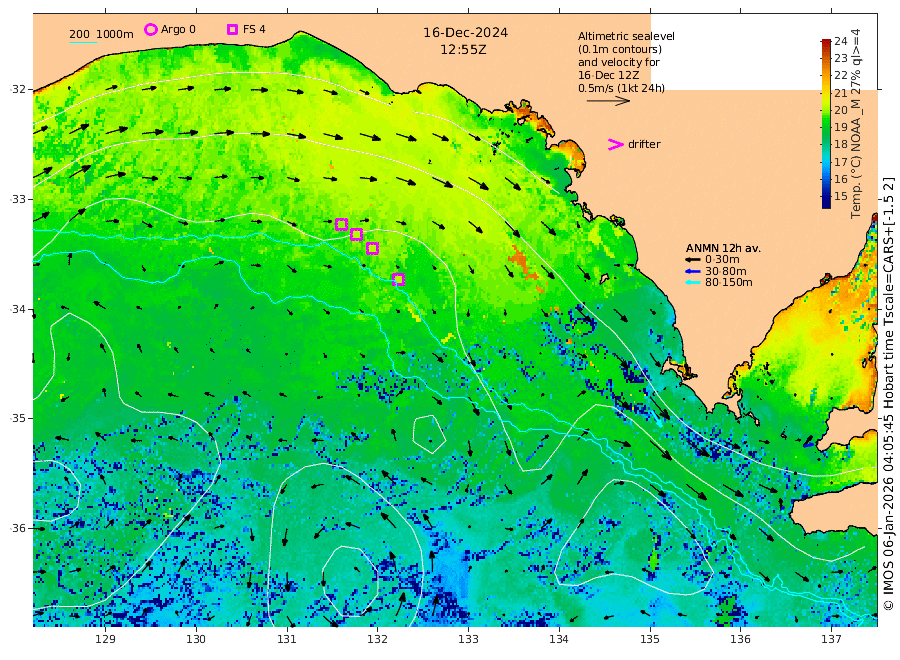Viewport: 900px width, 660px height.
Task: Click the 'and velocity for' caption line
Action: tap(619, 62)
